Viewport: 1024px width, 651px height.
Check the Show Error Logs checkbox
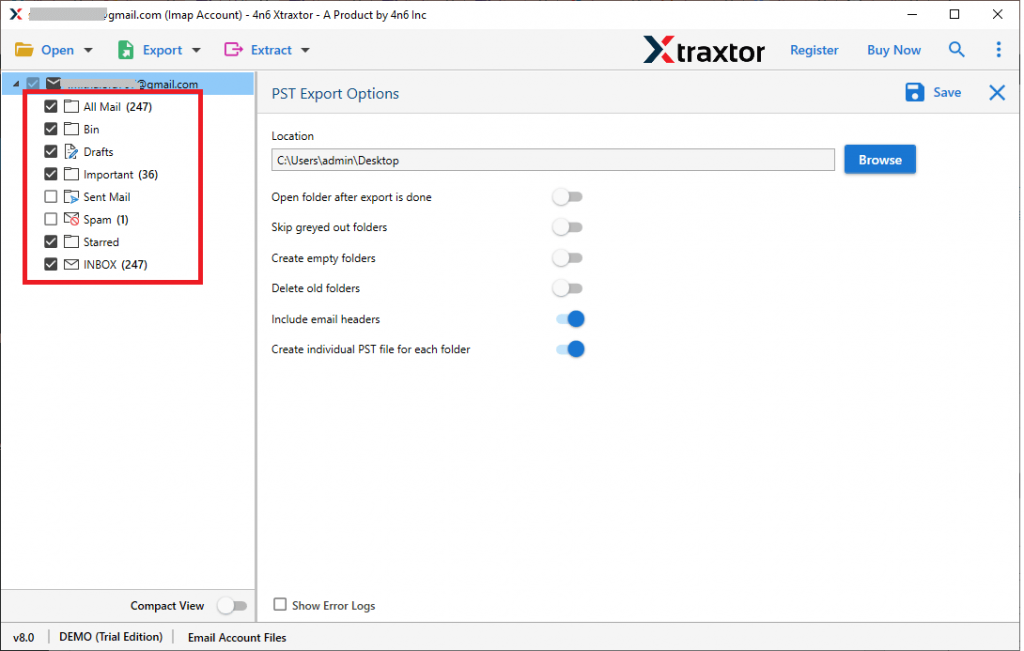(280, 604)
